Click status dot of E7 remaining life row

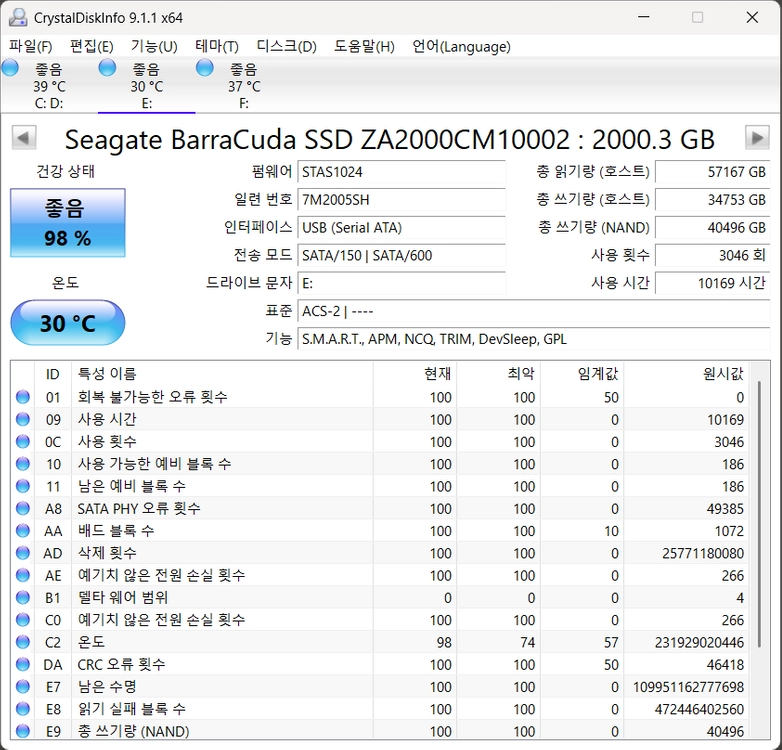coord(23,687)
